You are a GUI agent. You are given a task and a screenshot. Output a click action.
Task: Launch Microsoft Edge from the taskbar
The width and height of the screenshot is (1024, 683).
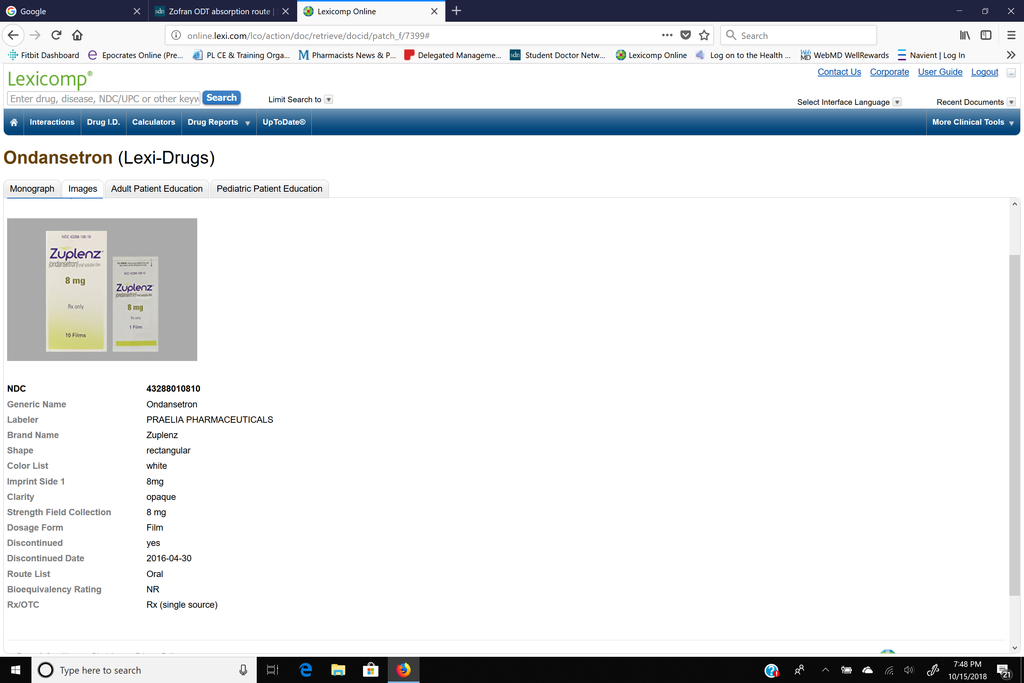(305, 670)
